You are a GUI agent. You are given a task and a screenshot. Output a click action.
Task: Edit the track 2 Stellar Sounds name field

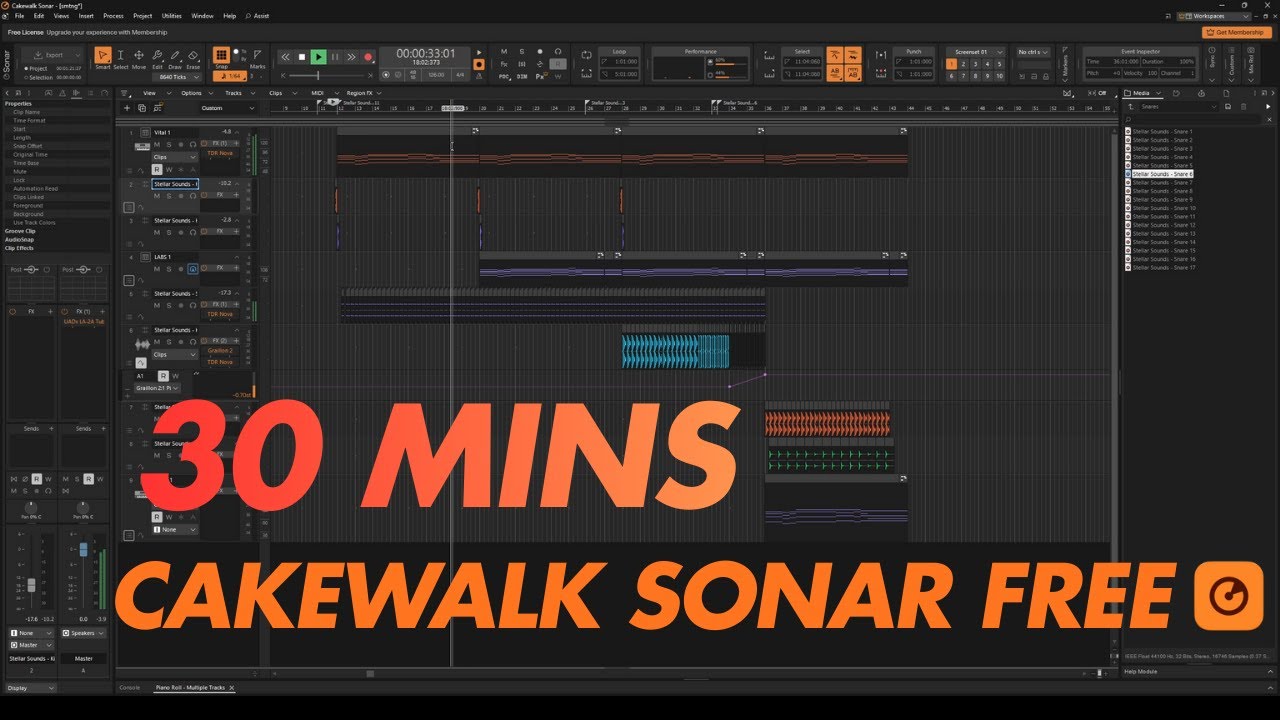tap(175, 184)
